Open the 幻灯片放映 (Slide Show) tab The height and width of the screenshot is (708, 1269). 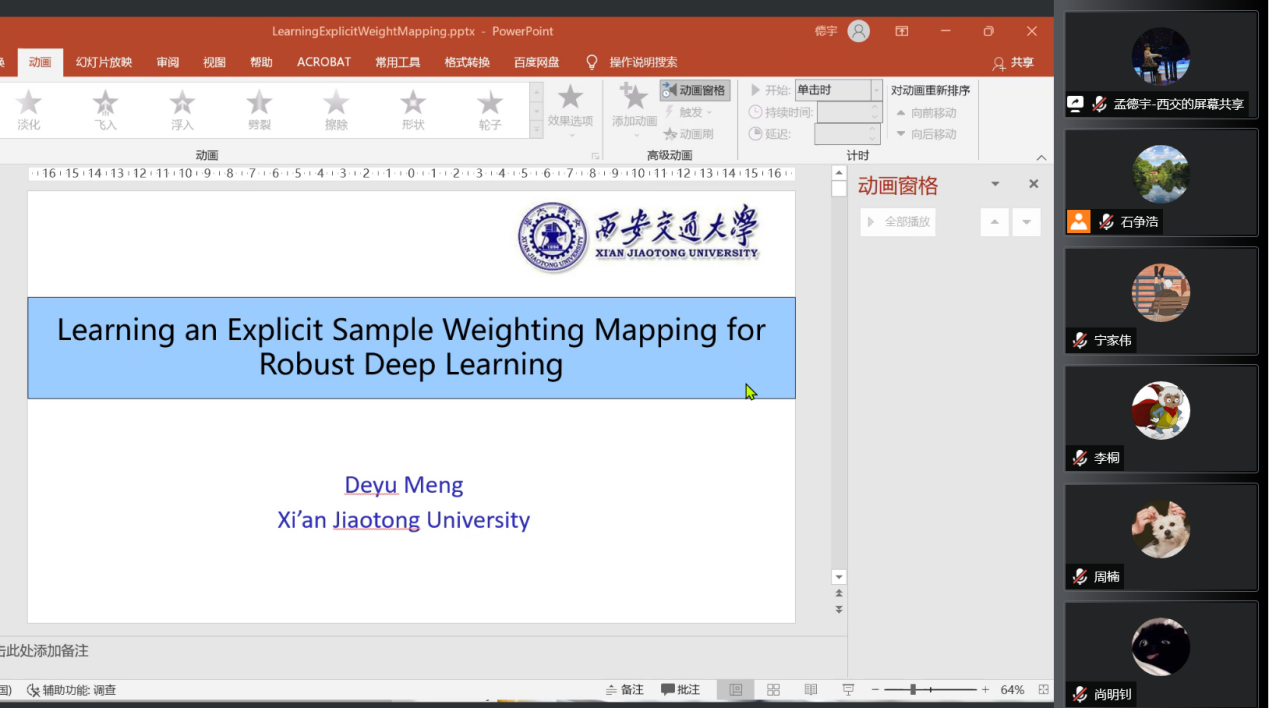104,62
